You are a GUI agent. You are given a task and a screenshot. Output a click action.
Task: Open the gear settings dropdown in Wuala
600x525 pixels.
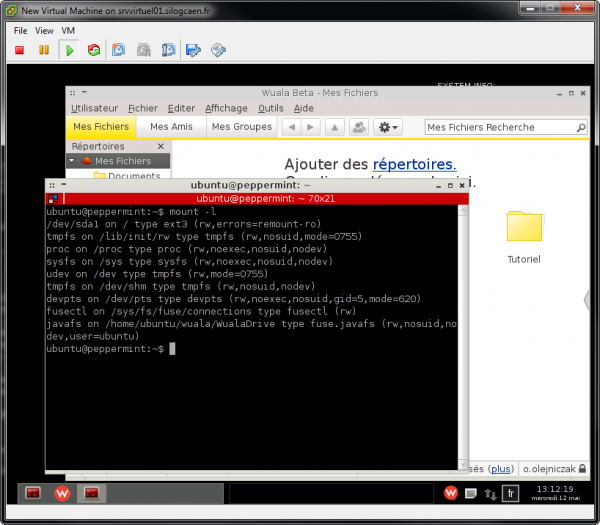click(x=388, y=127)
